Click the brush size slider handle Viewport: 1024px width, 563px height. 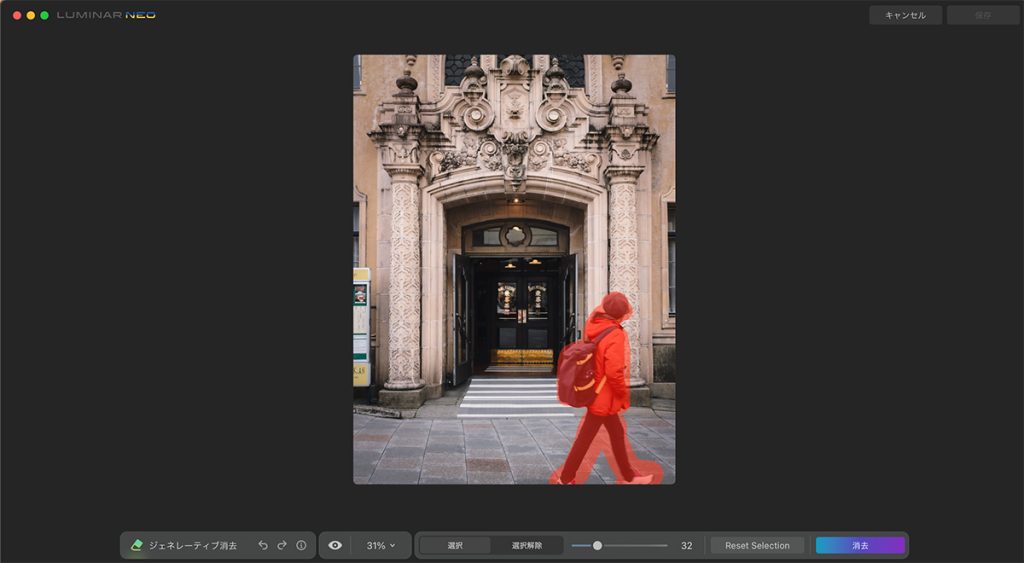(597, 545)
